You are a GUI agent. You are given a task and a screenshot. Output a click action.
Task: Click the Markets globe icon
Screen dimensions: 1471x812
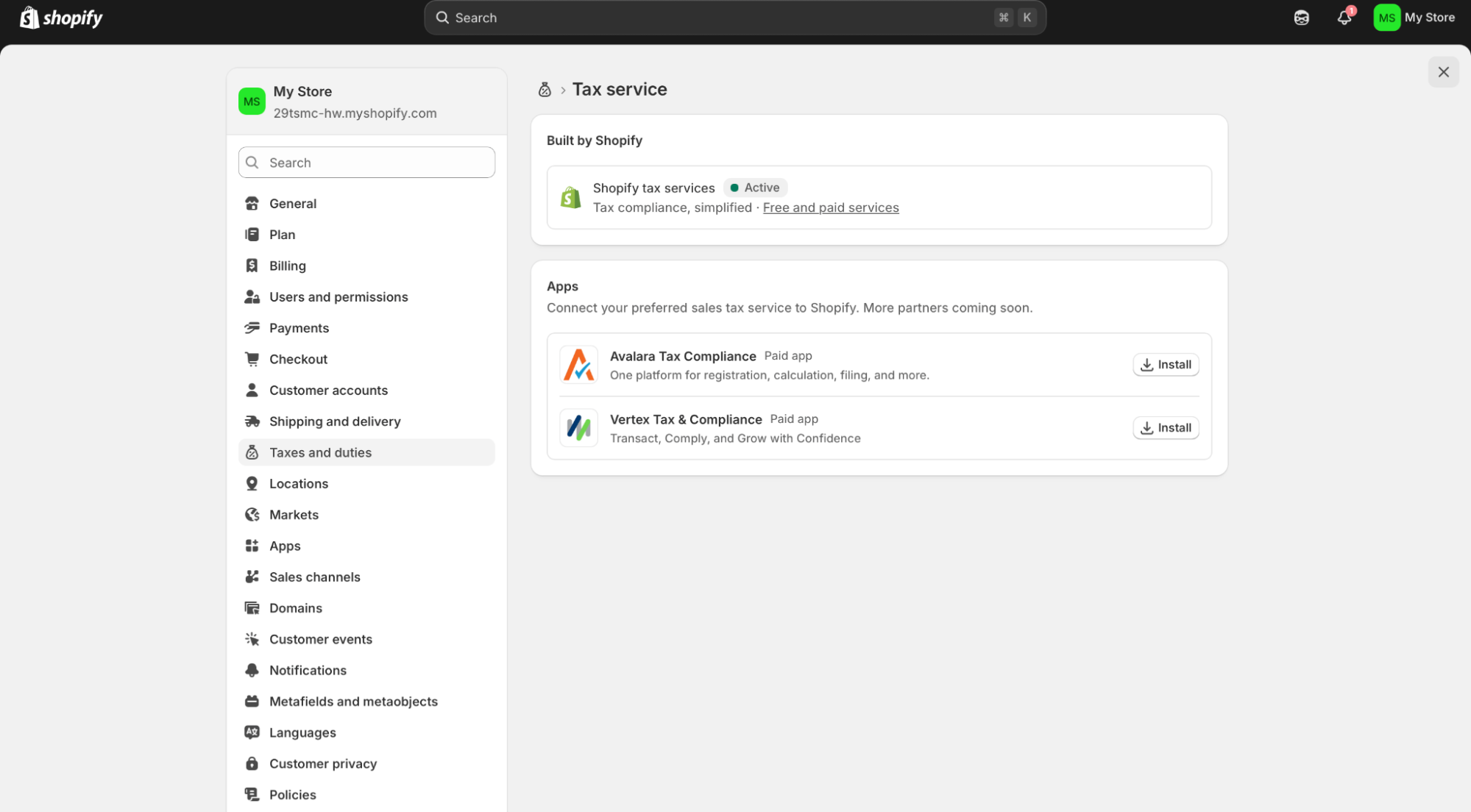pos(252,515)
